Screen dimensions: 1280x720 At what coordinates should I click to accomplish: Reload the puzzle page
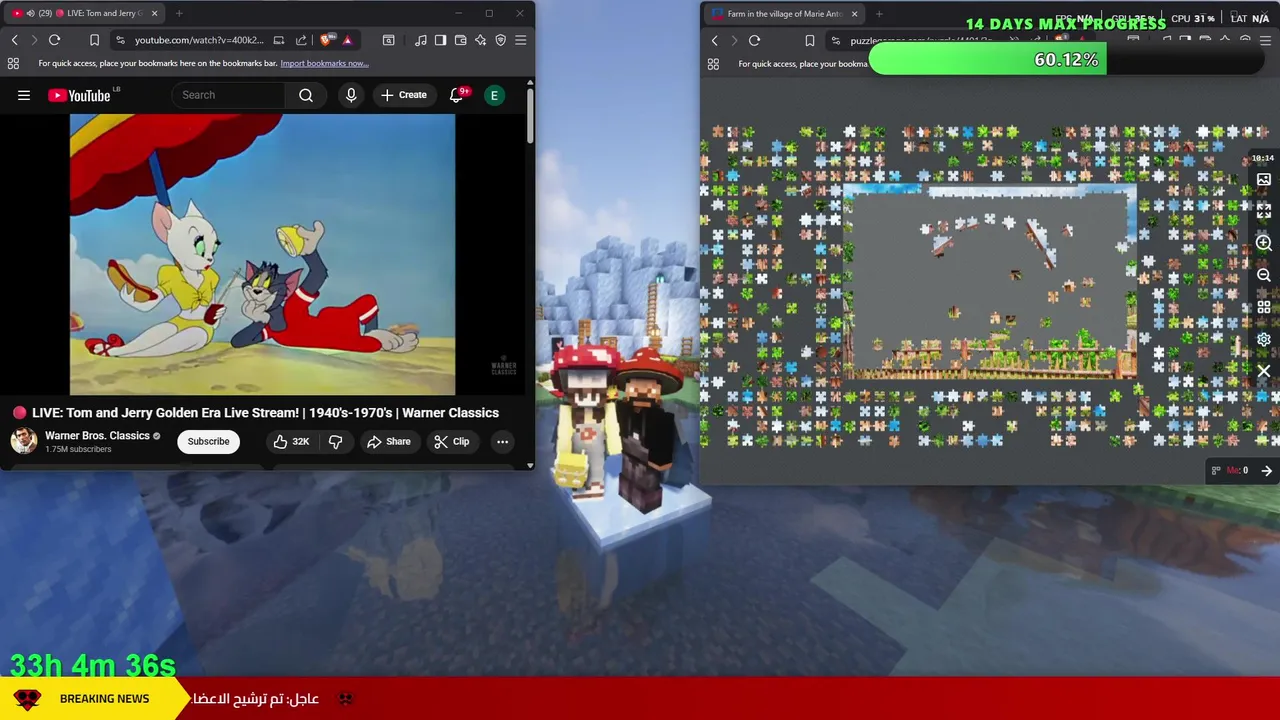pyautogui.click(x=755, y=41)
